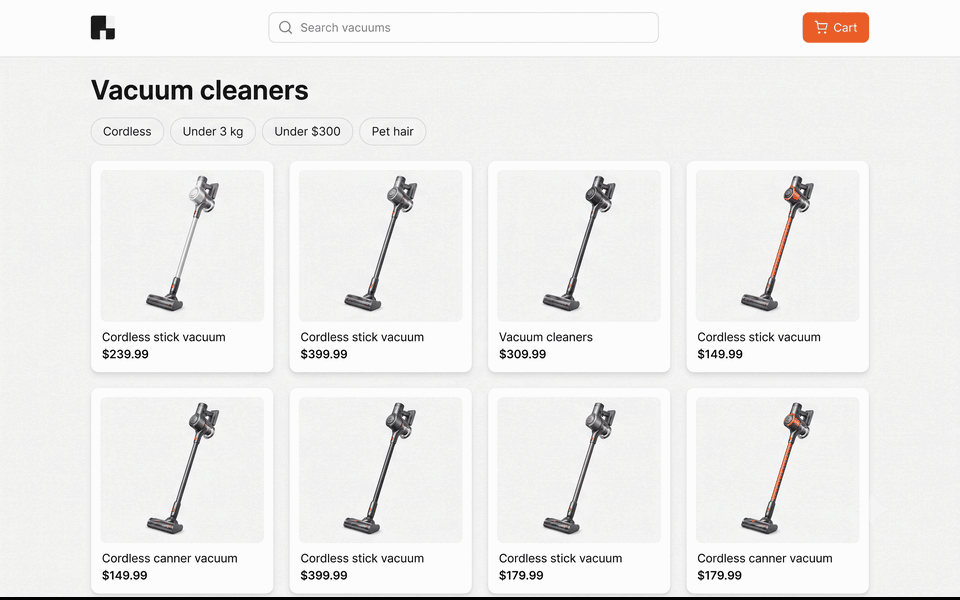The width and height of the screenshot is (960, 600).
Task: Open the orange vacuum image priced $149.99
Action: (778, 246)
